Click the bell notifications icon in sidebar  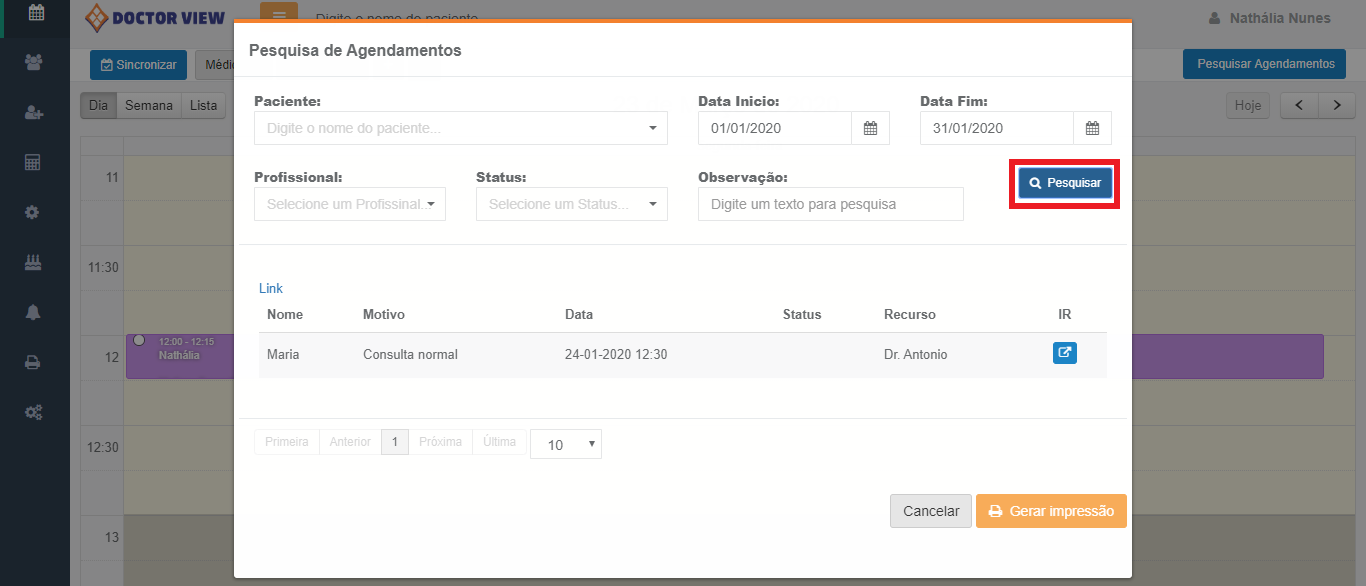point(33,312)
